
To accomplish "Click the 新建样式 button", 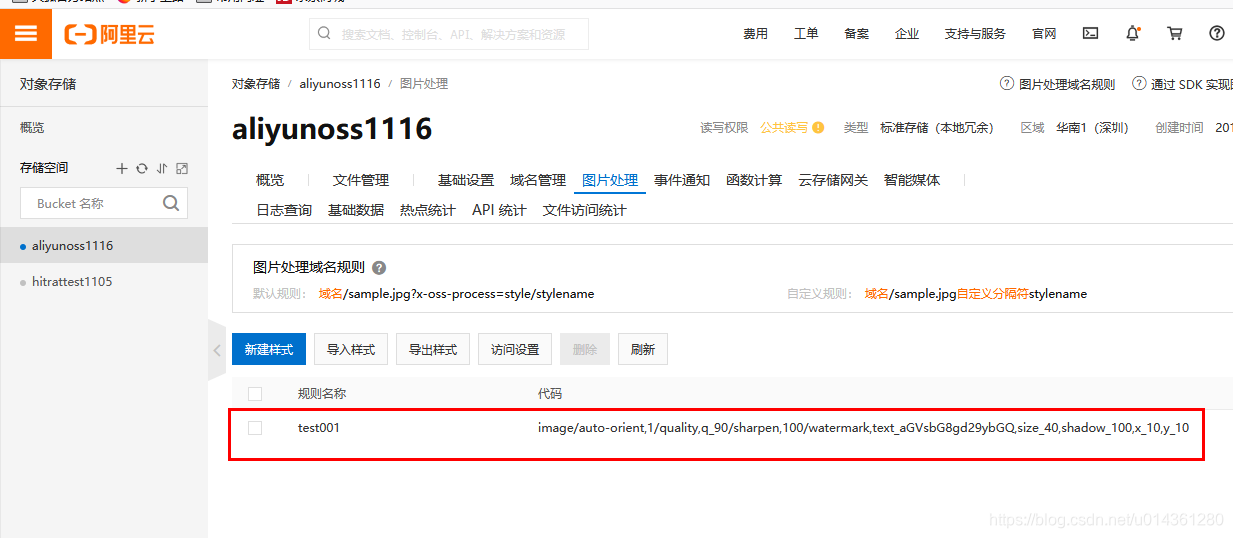I will 269,349.
